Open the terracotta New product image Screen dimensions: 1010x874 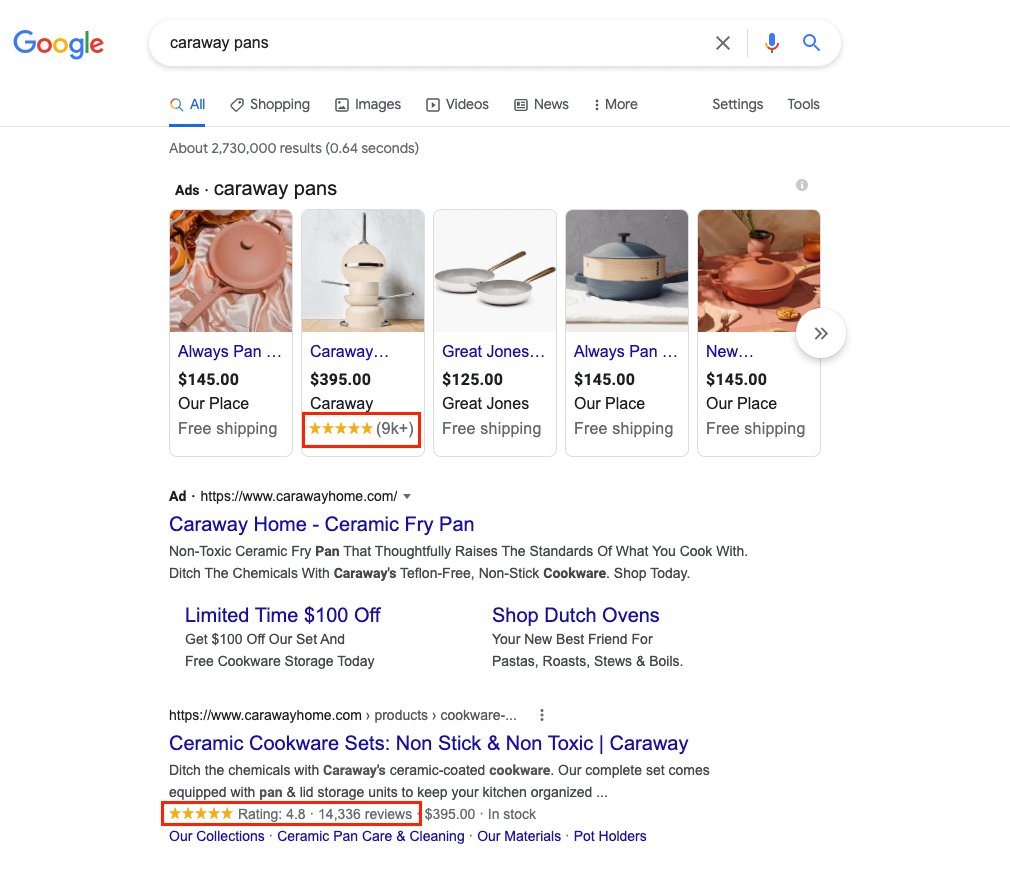click(759, 271)
